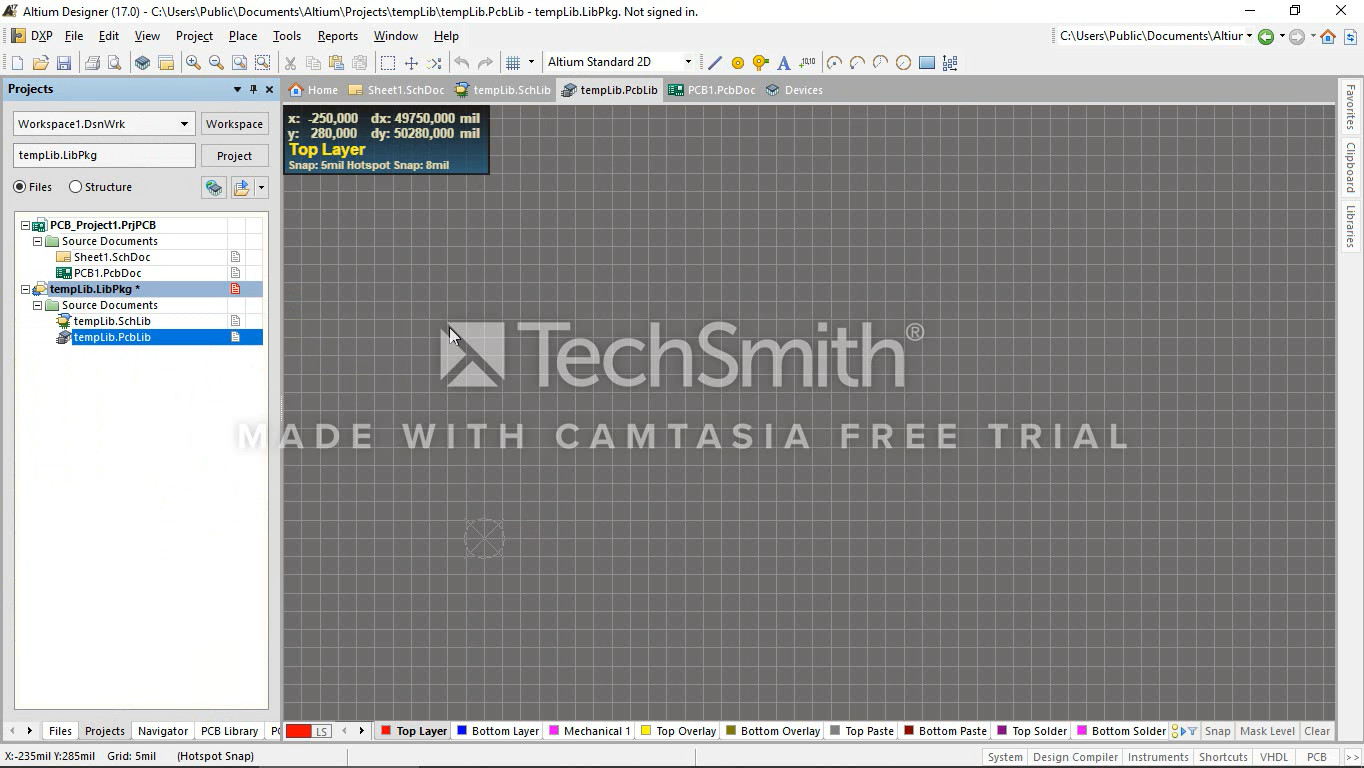Image resolution: width=1364 pixels, height=768 pixels.
Task: Select the Structure radio button
Action: tap(75, 187)
